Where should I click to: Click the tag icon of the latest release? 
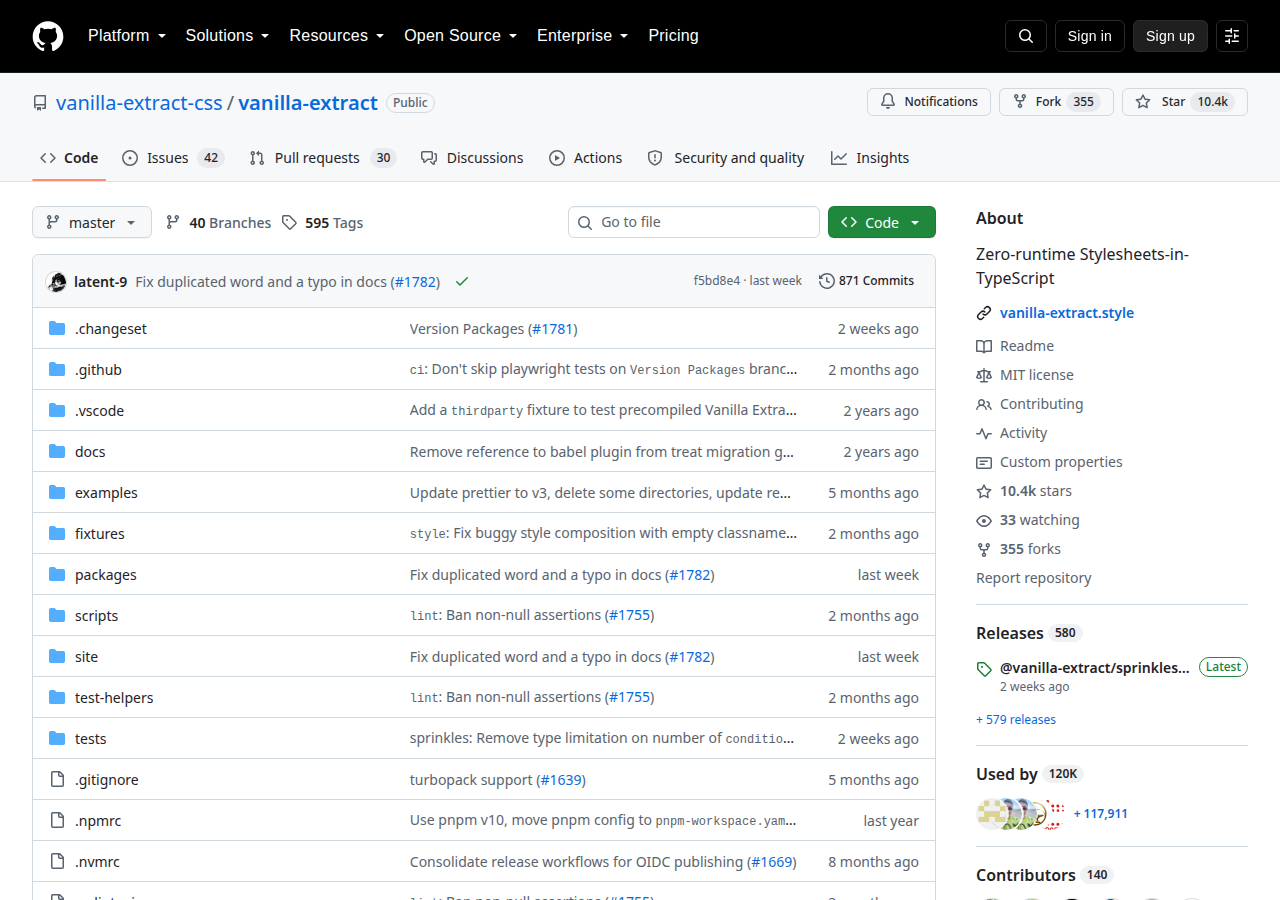pyautogui.click(x=984, y=668)
